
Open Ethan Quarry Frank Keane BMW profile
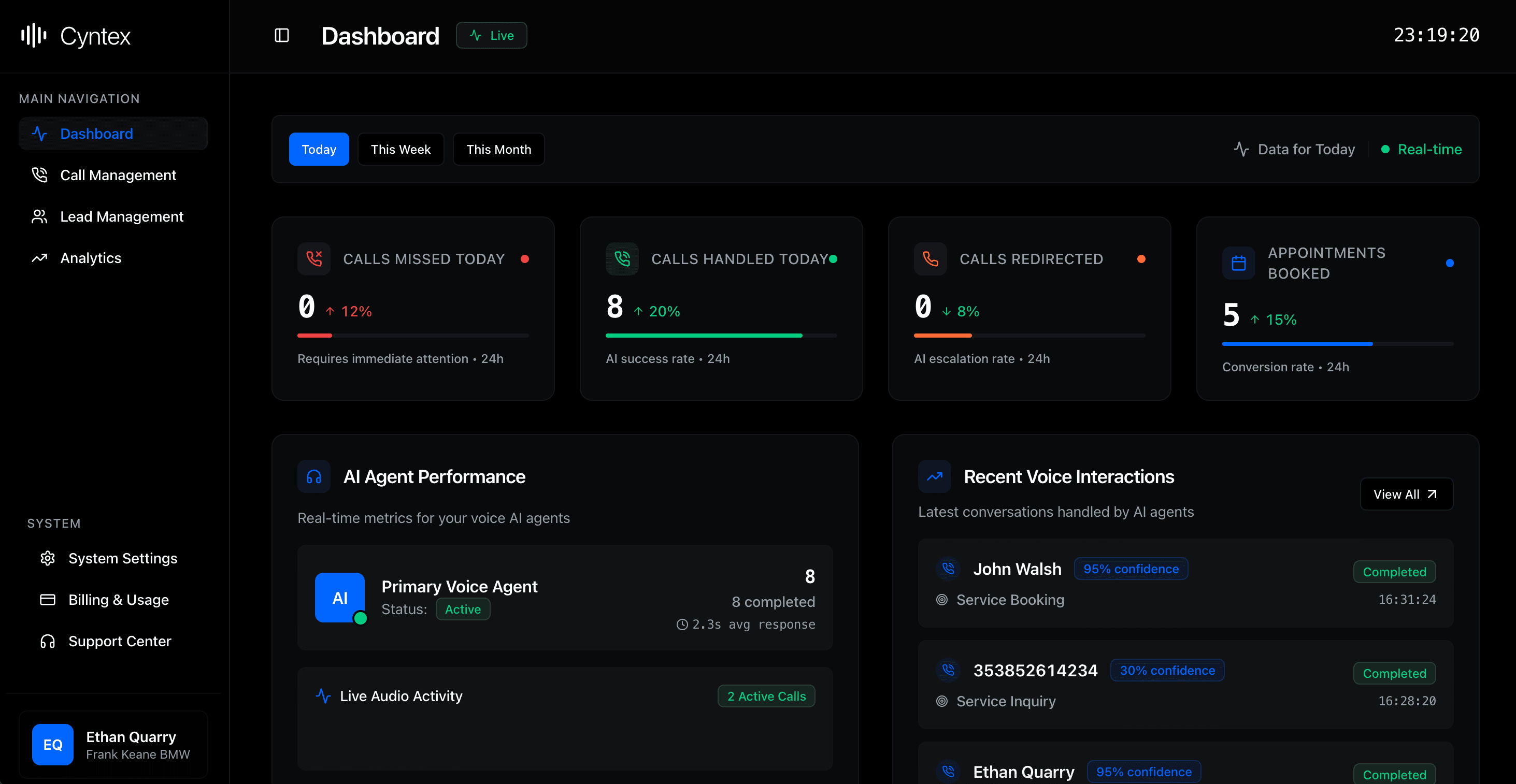click(x=113, y=745)
